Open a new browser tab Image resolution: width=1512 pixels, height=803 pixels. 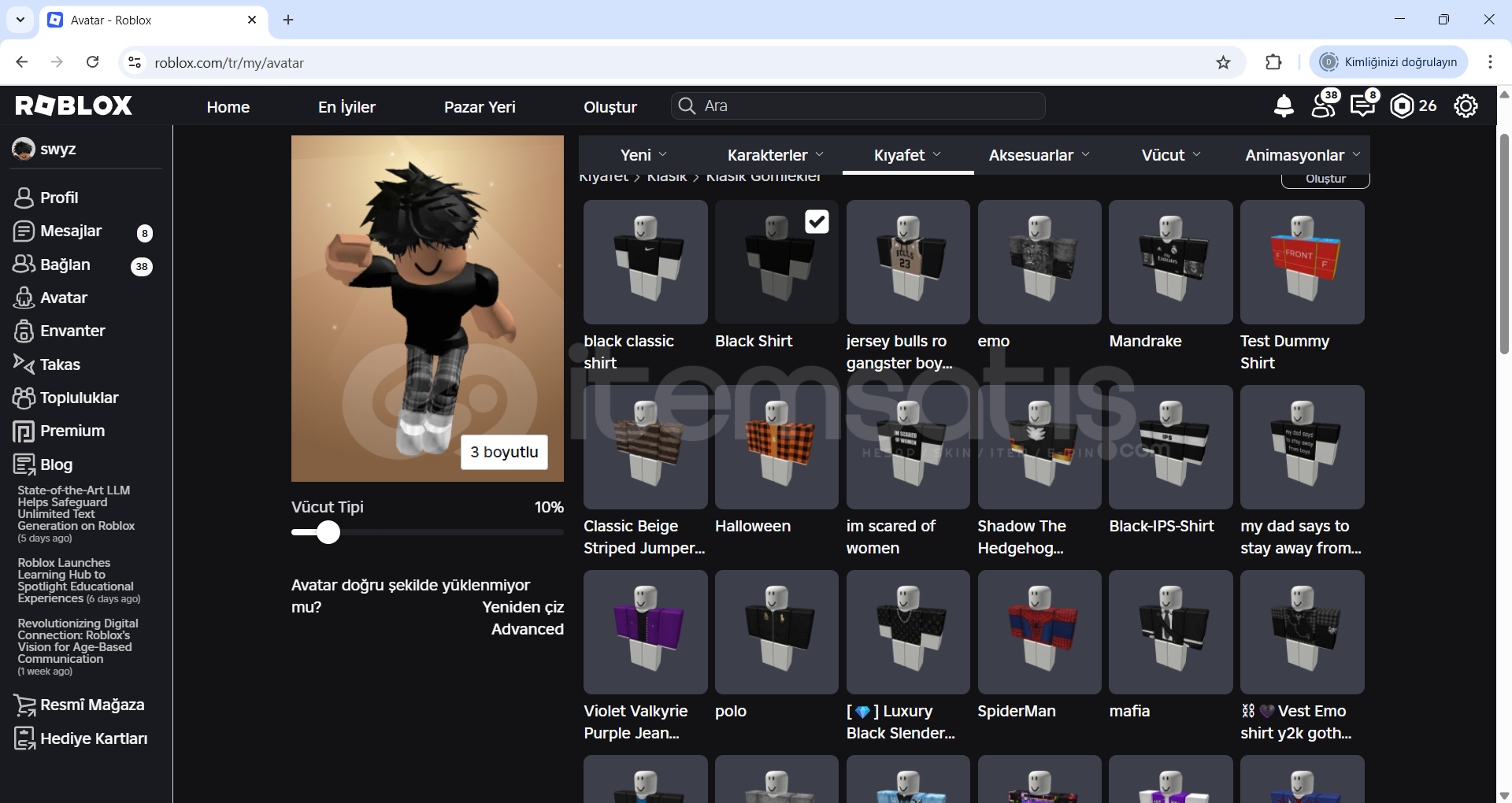(288, 20)
